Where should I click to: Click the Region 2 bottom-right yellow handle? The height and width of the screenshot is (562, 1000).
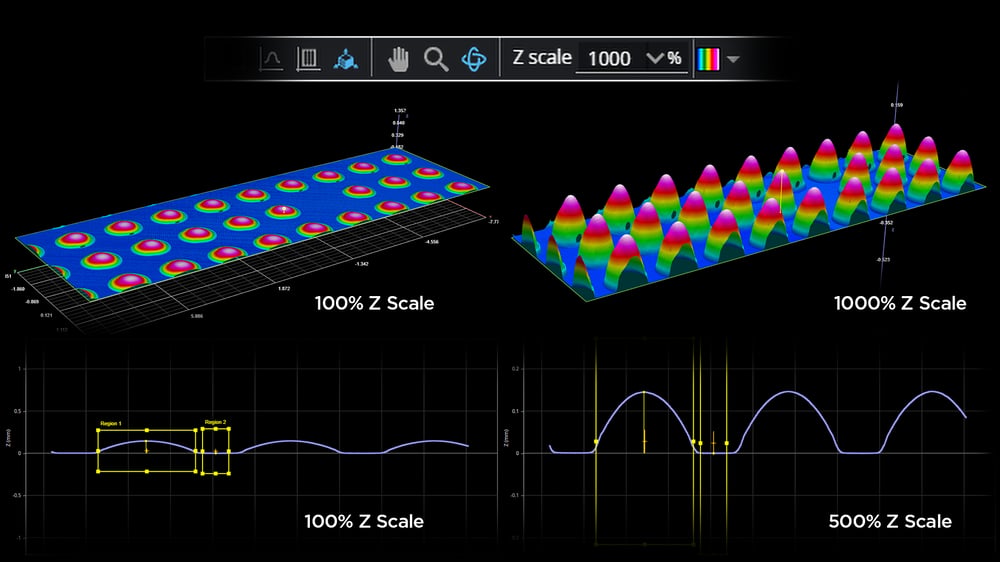tap(229, 473)
